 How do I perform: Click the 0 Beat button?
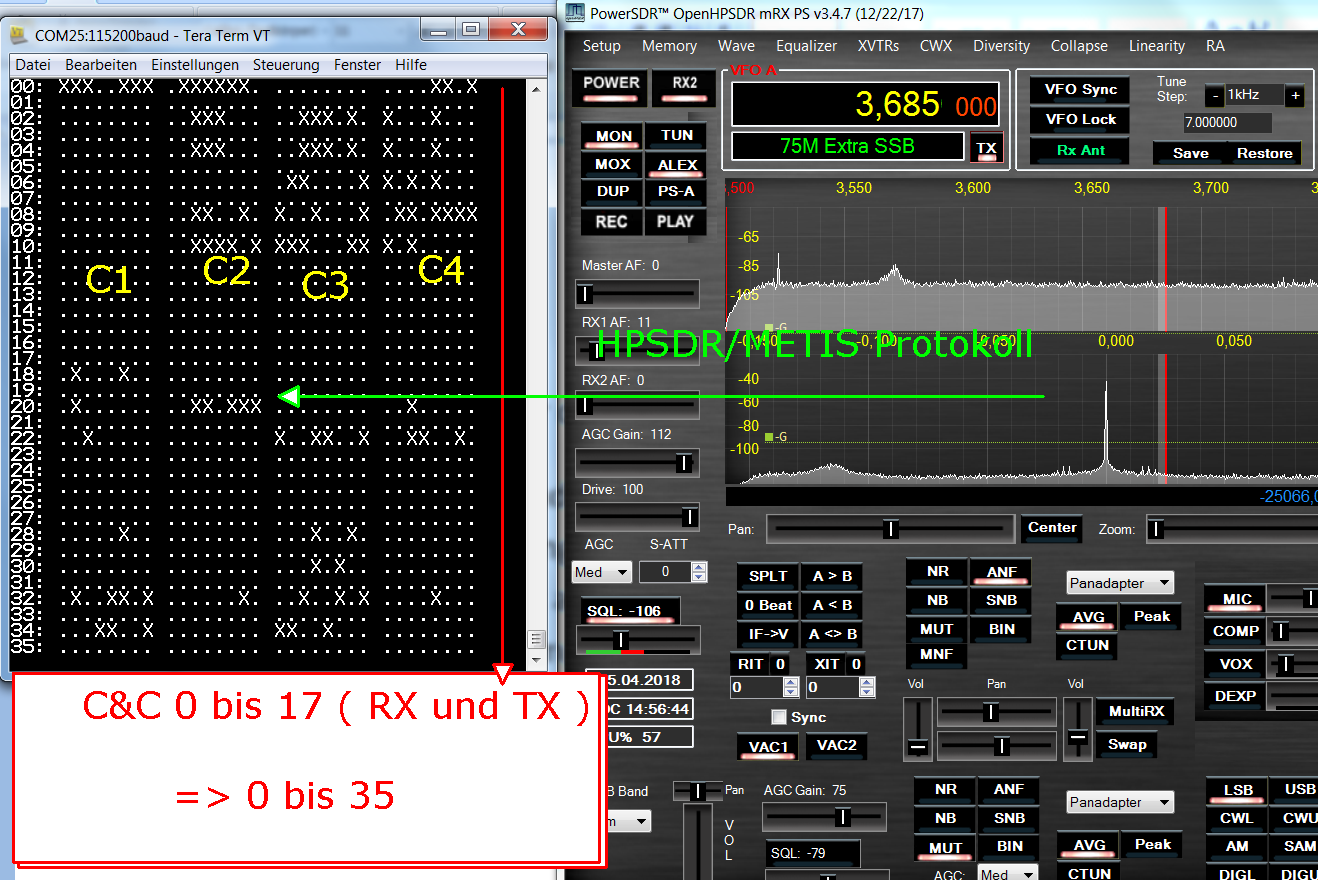coord(767,606)
